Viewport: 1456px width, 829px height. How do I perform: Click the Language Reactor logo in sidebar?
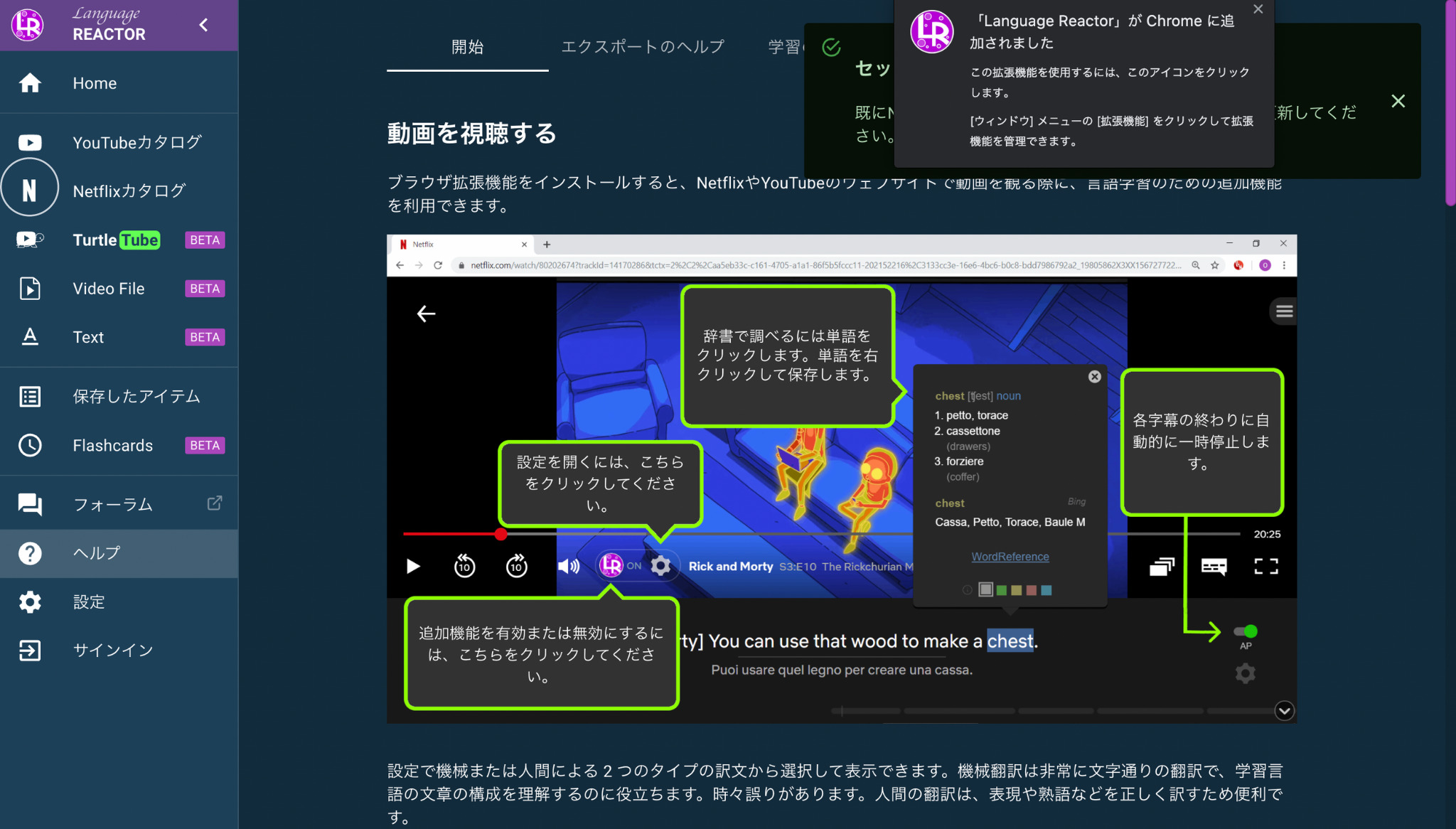(x=28, y=25)
